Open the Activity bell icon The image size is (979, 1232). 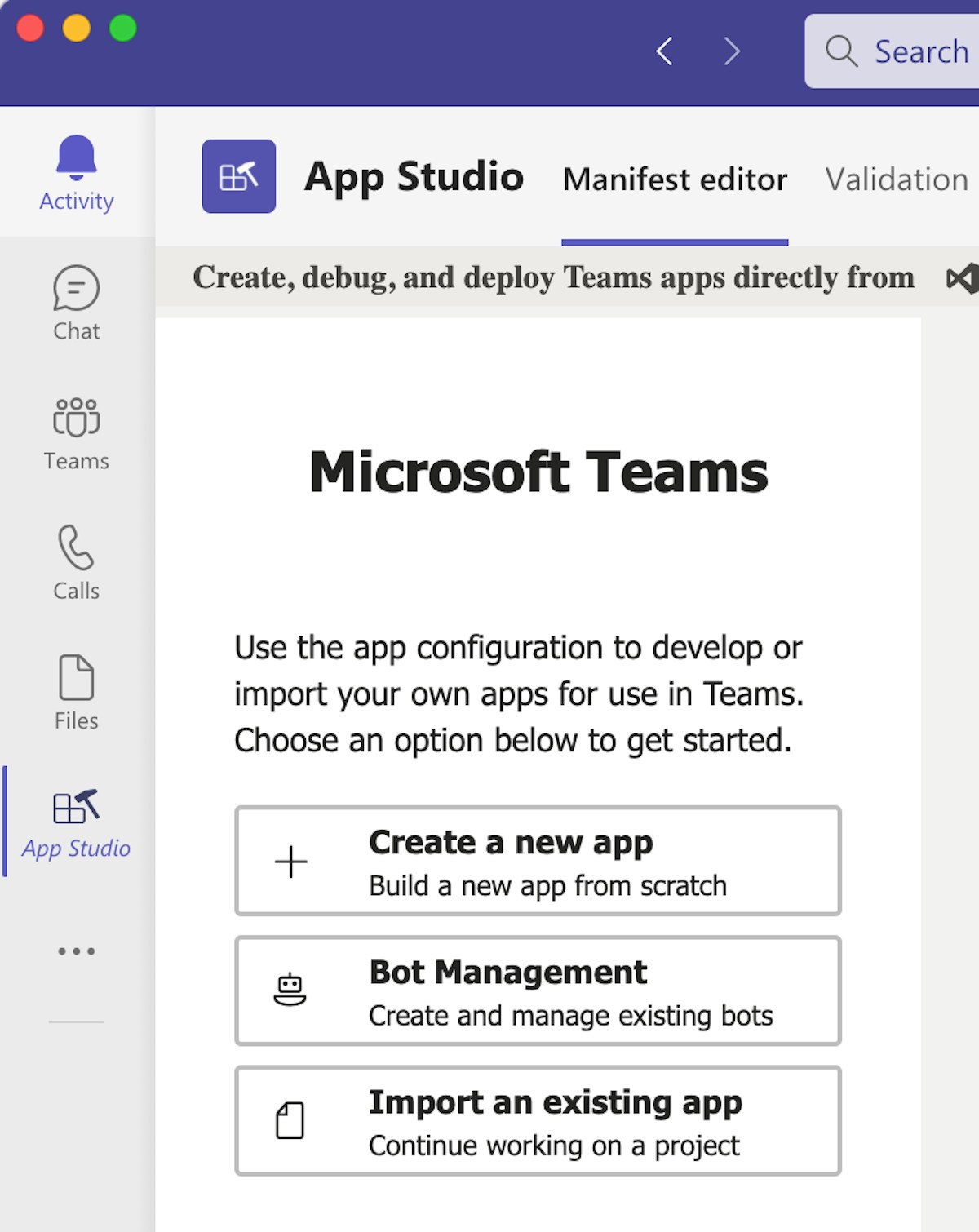[76, 158]
